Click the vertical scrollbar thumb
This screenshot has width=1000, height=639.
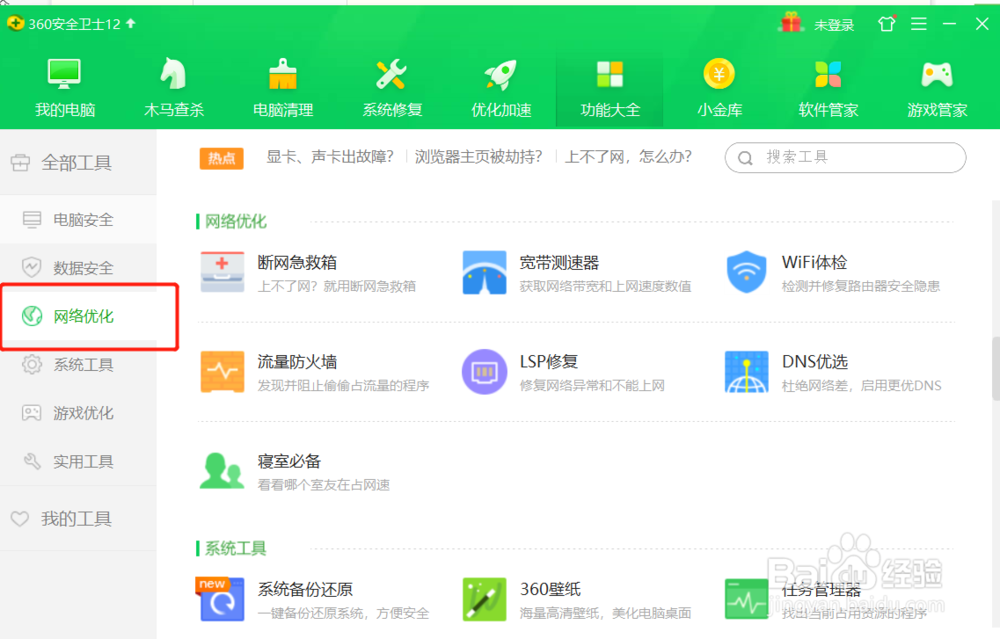coord(996,369)
